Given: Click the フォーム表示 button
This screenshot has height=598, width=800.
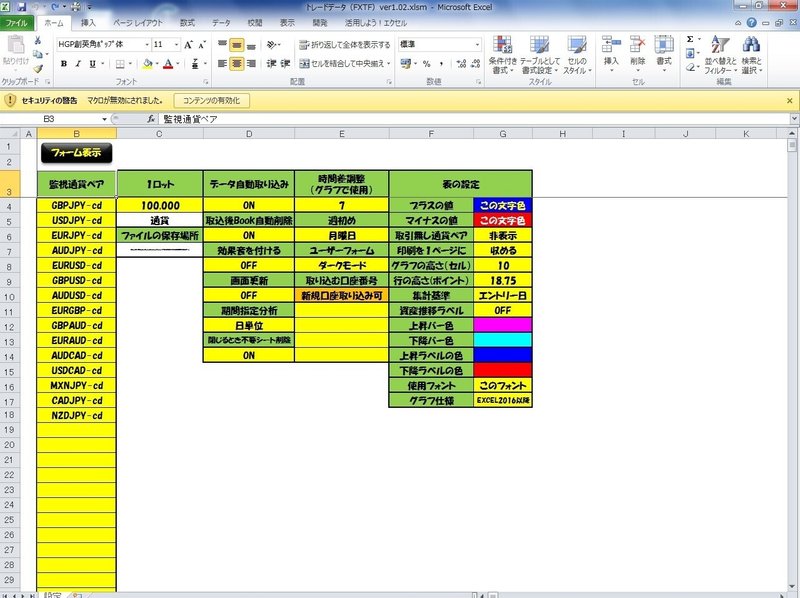Looking at the screenshot, I should tap(77, 153).
